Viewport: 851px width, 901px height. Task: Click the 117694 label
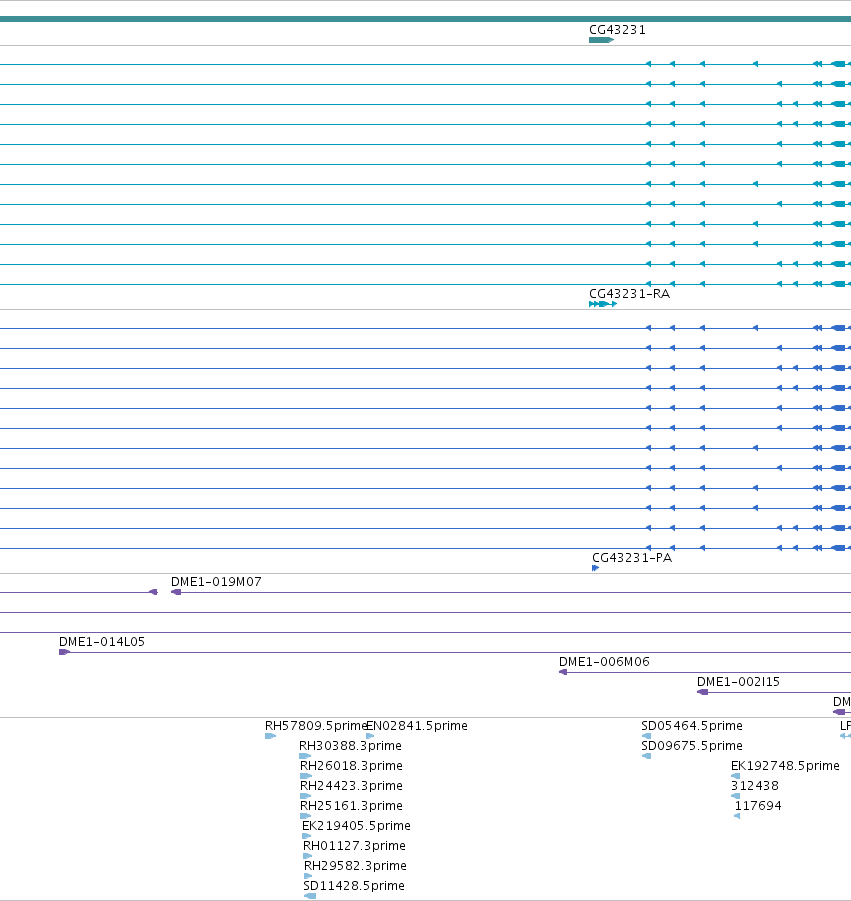[x=758, y=806]
